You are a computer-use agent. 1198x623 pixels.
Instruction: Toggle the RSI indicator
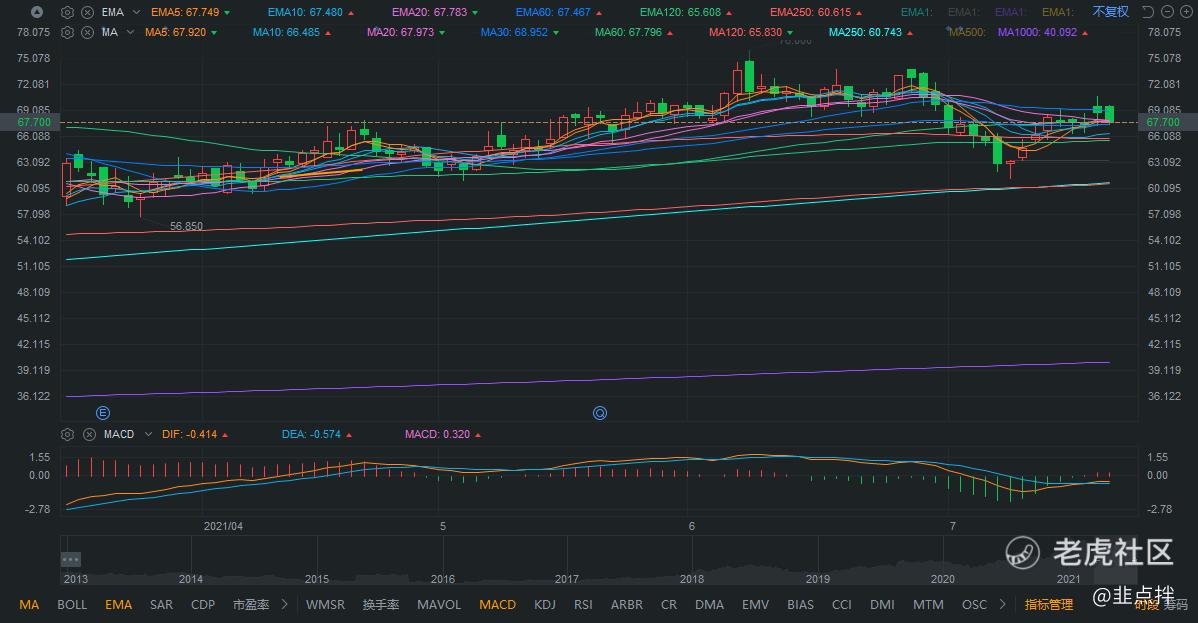click(x=583, y=605)
